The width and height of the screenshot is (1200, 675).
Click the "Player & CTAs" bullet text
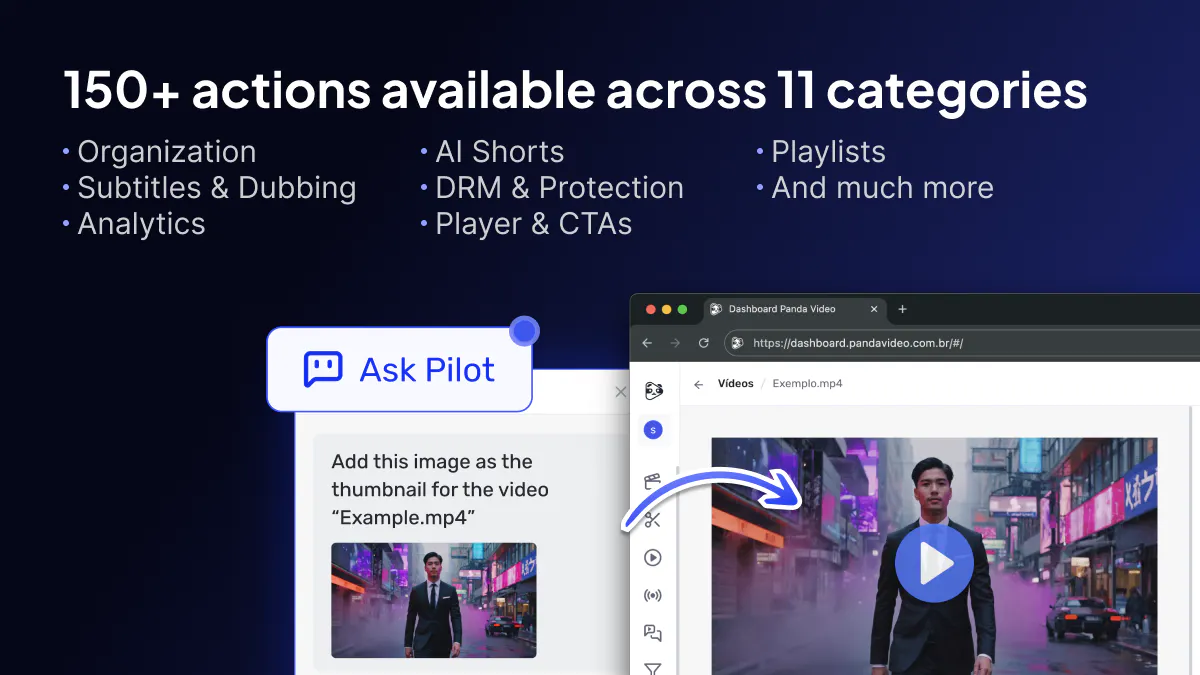pyautogui.click(x=534, y=224)
